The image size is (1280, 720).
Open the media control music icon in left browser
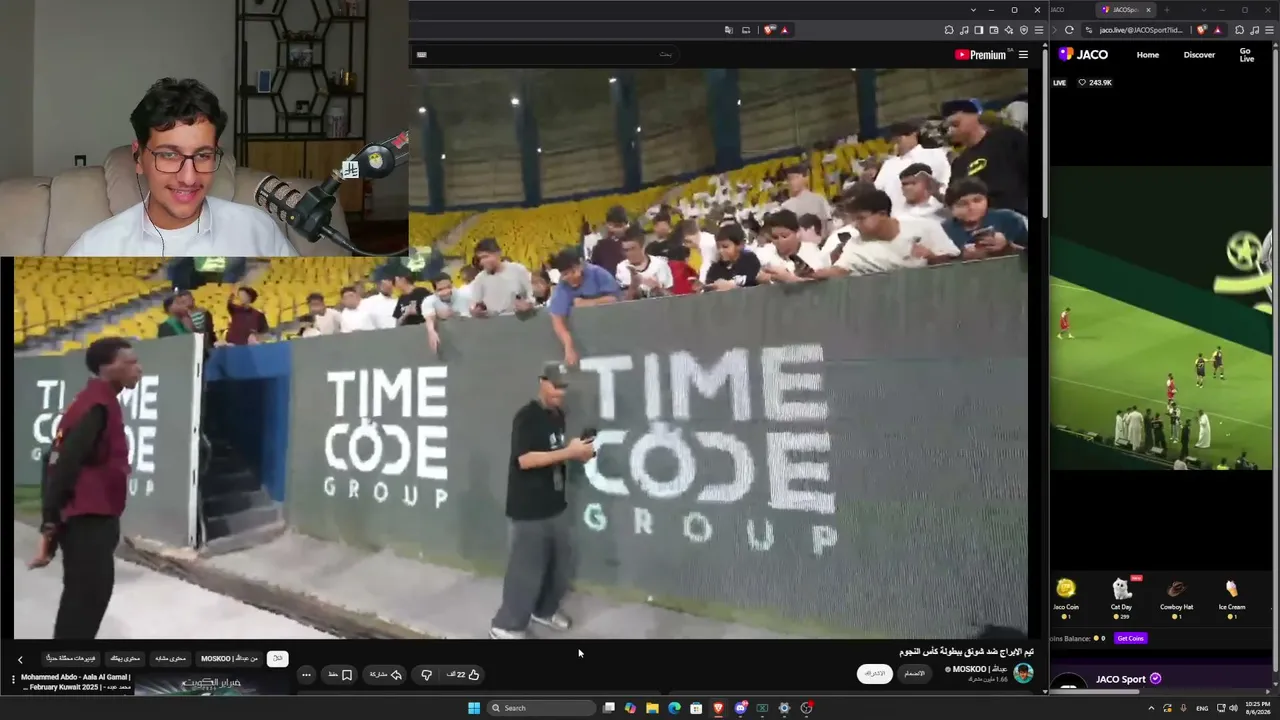[x=963, y=30]
